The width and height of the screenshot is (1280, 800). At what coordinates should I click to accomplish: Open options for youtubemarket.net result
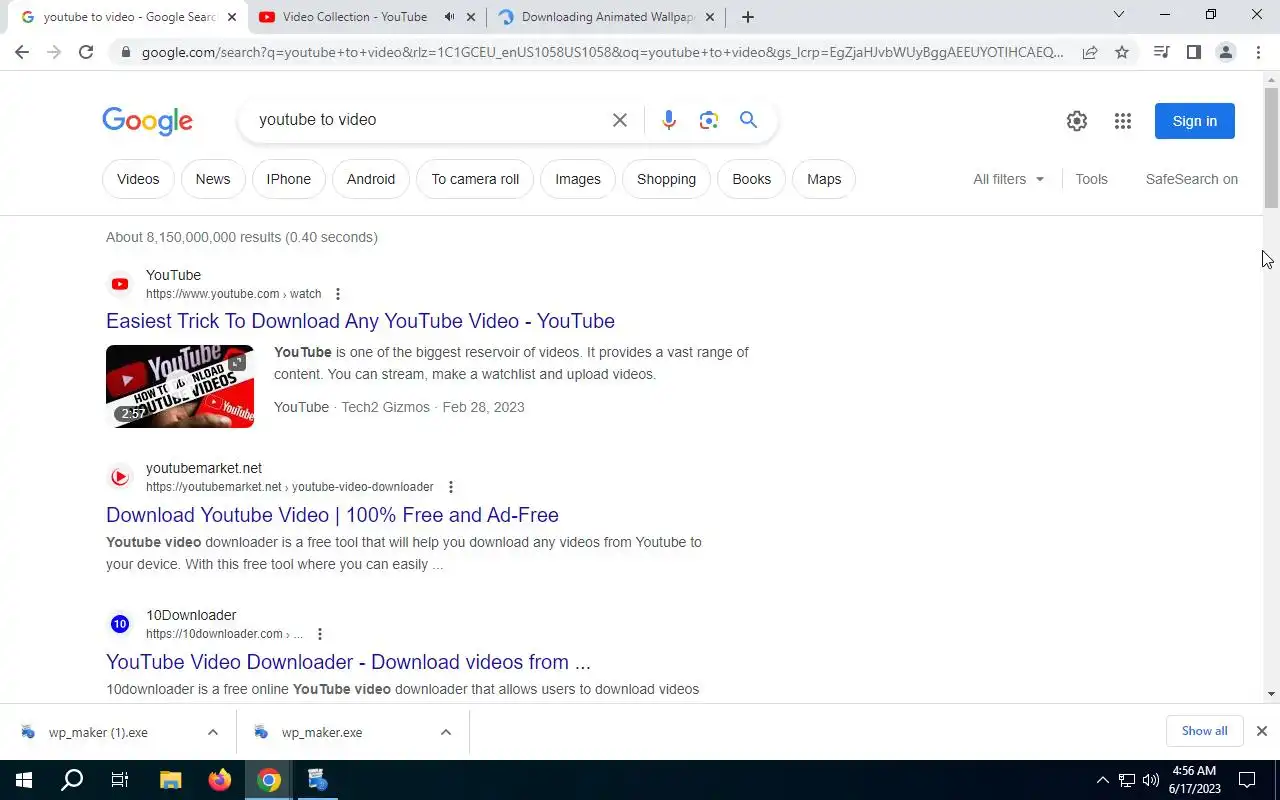pos(450,487)
